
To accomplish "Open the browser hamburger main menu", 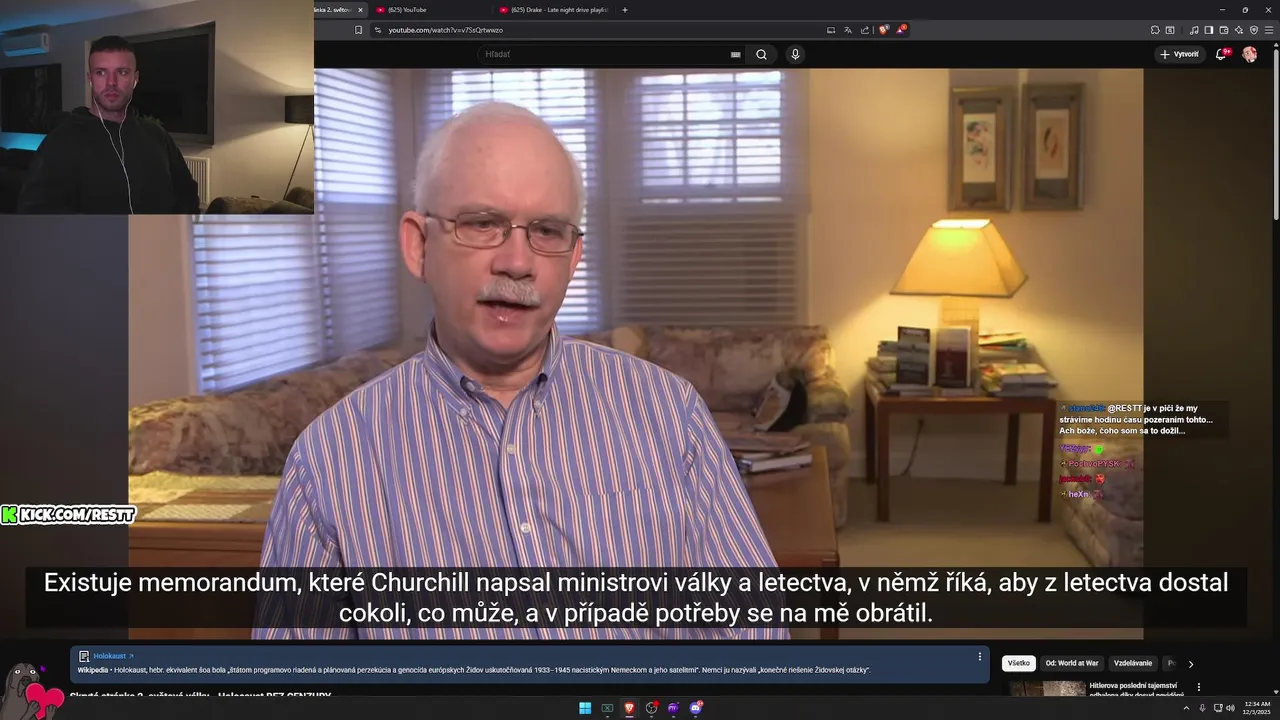I will click(1269, 30).
